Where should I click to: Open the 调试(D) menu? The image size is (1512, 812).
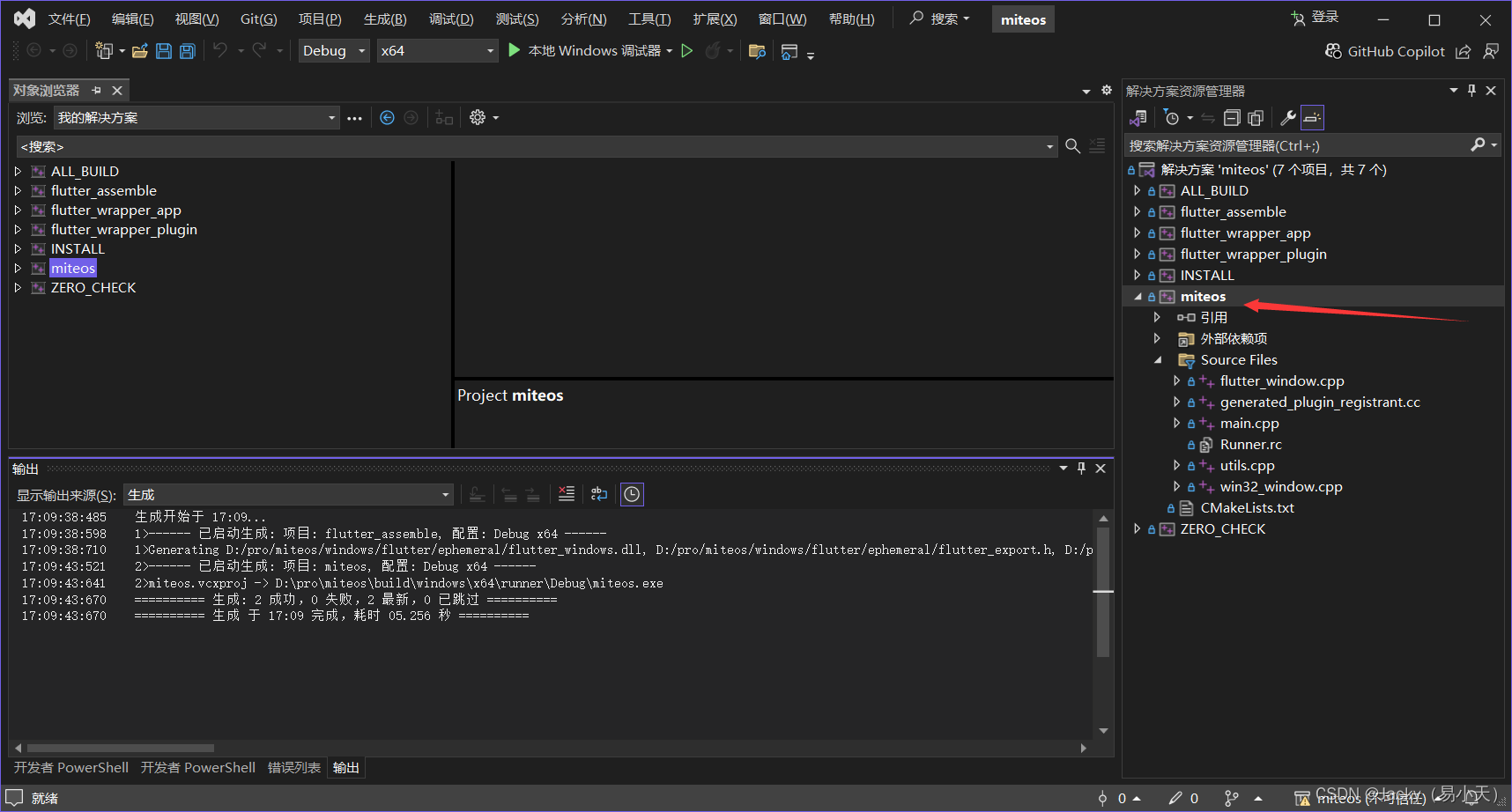pos(451,19)
